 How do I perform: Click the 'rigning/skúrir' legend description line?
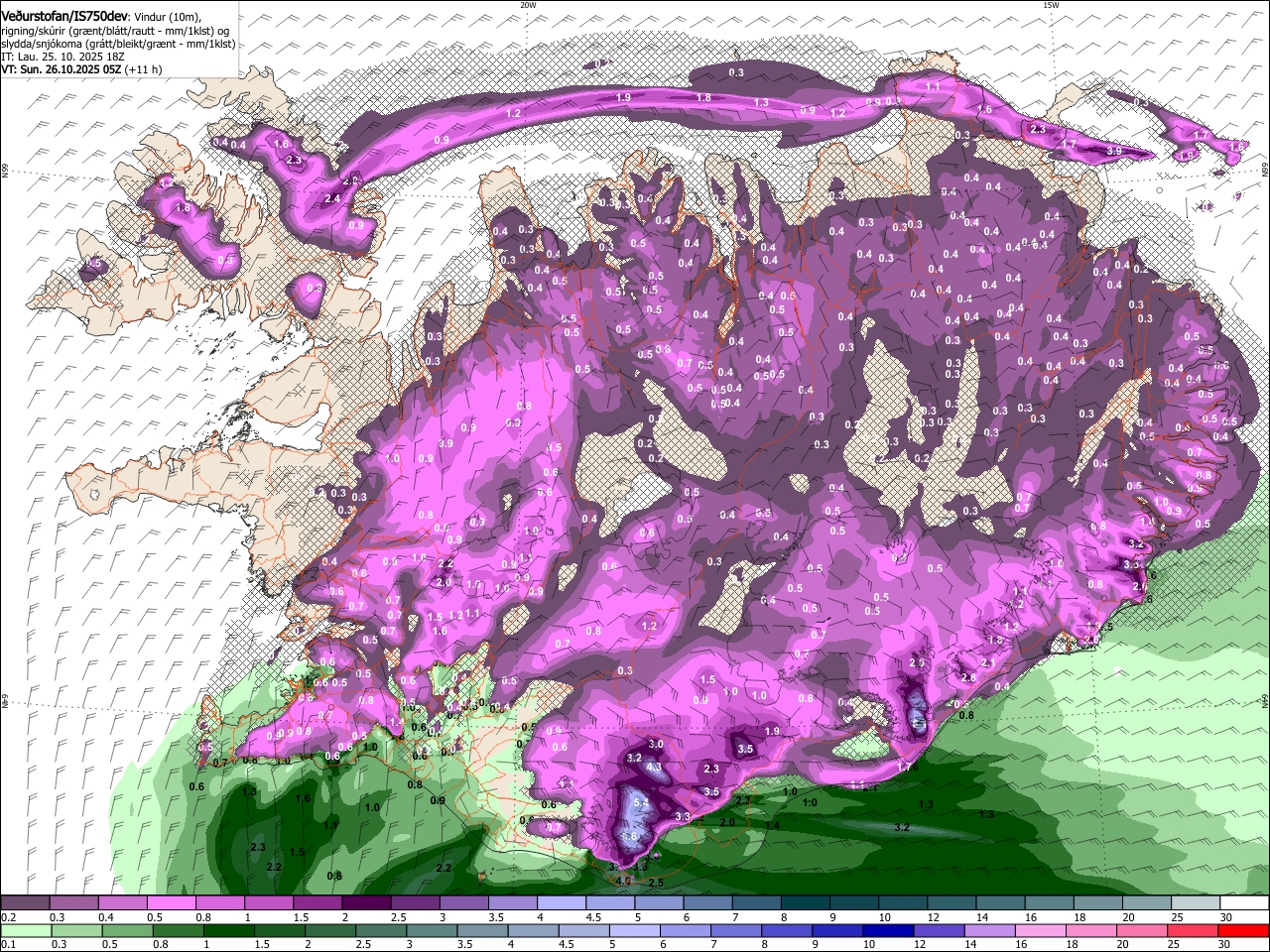pyautogui.click(x=117, y=32)
